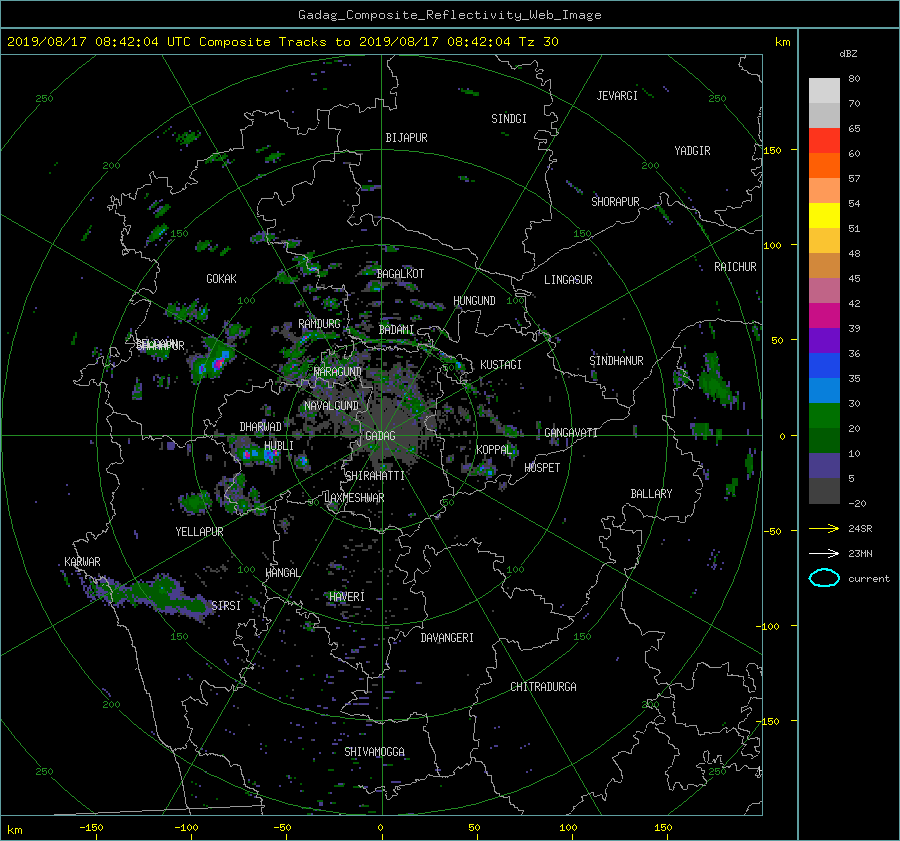Image resolution: width=900 pixels, height=841 pixels.
Task: Click the CHITRADURGA city label
Action: click(x=544, y=687)
